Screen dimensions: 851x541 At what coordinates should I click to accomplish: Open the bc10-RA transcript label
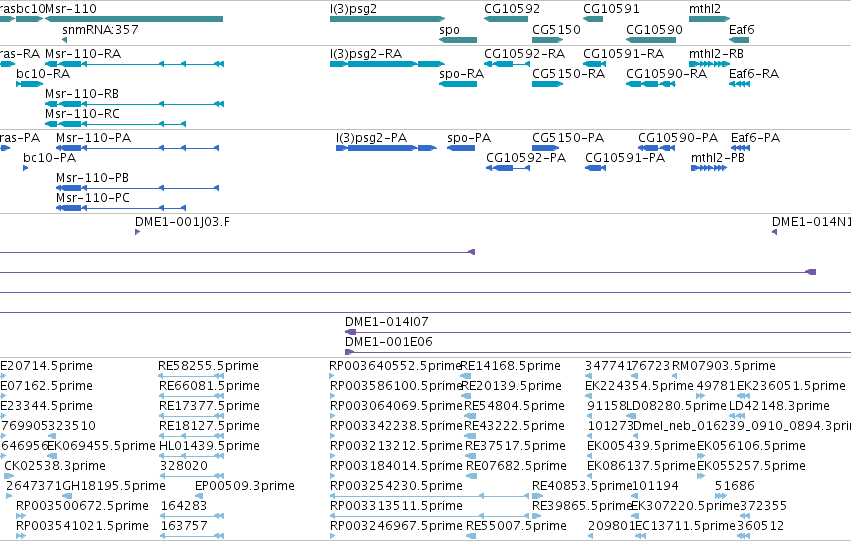click(43, 74)
